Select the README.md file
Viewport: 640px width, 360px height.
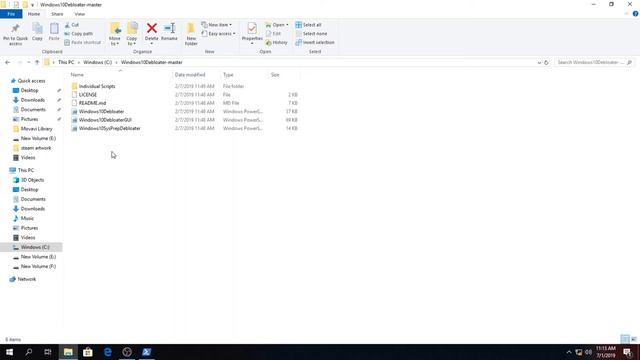(x=92, y=103)
